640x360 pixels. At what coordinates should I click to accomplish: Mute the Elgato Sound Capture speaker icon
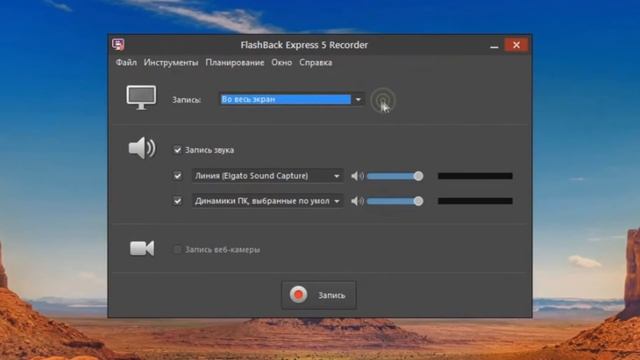pos(357,176)
